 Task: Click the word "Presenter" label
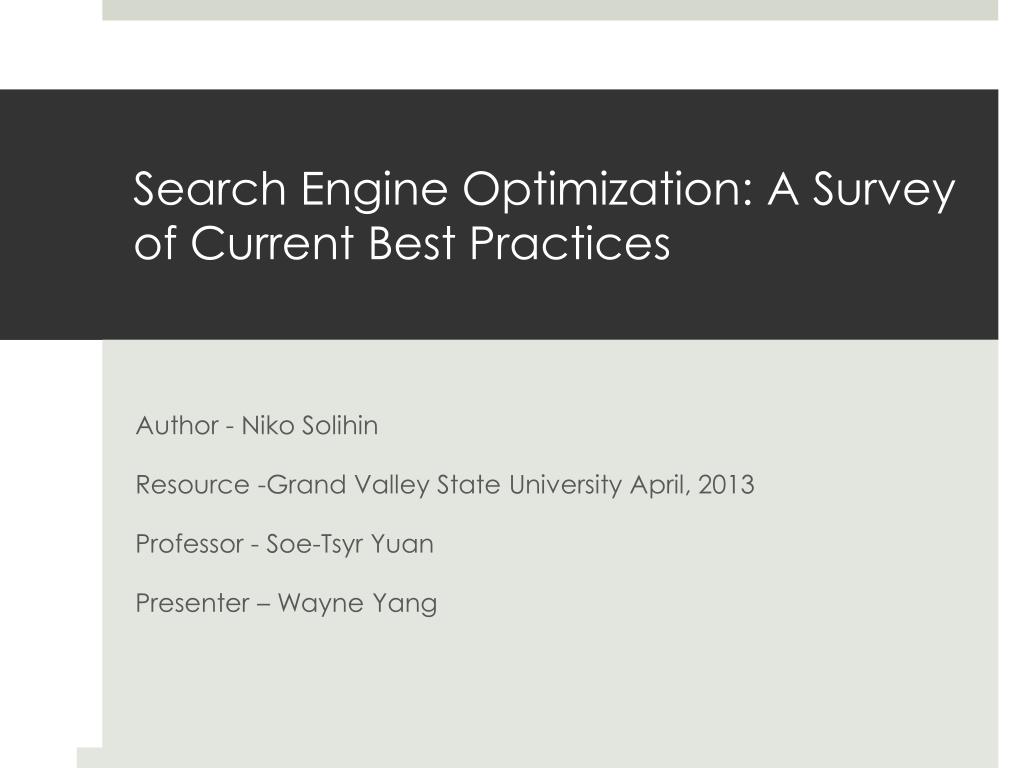pyautogui.click(x=192, y=603)
